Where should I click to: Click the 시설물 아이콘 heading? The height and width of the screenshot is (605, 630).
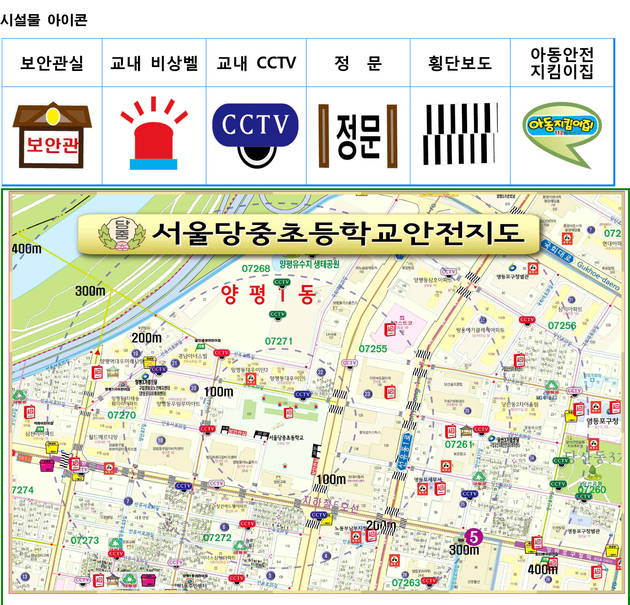pos(43,20)
